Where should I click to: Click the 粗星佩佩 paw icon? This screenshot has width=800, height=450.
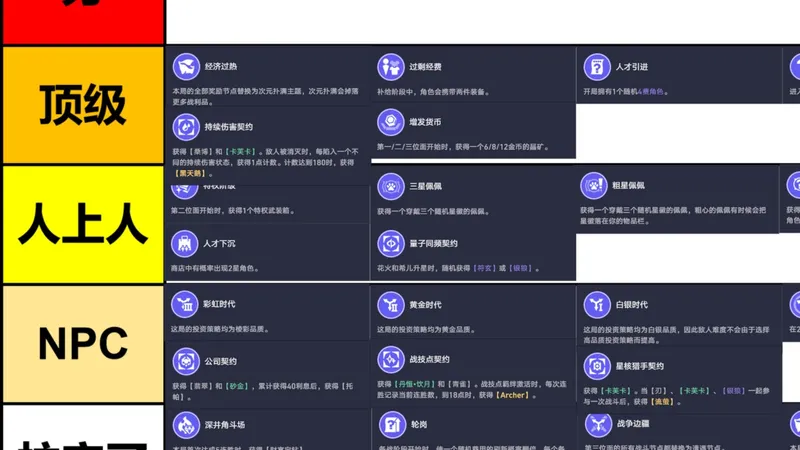(x=593, y=185)
